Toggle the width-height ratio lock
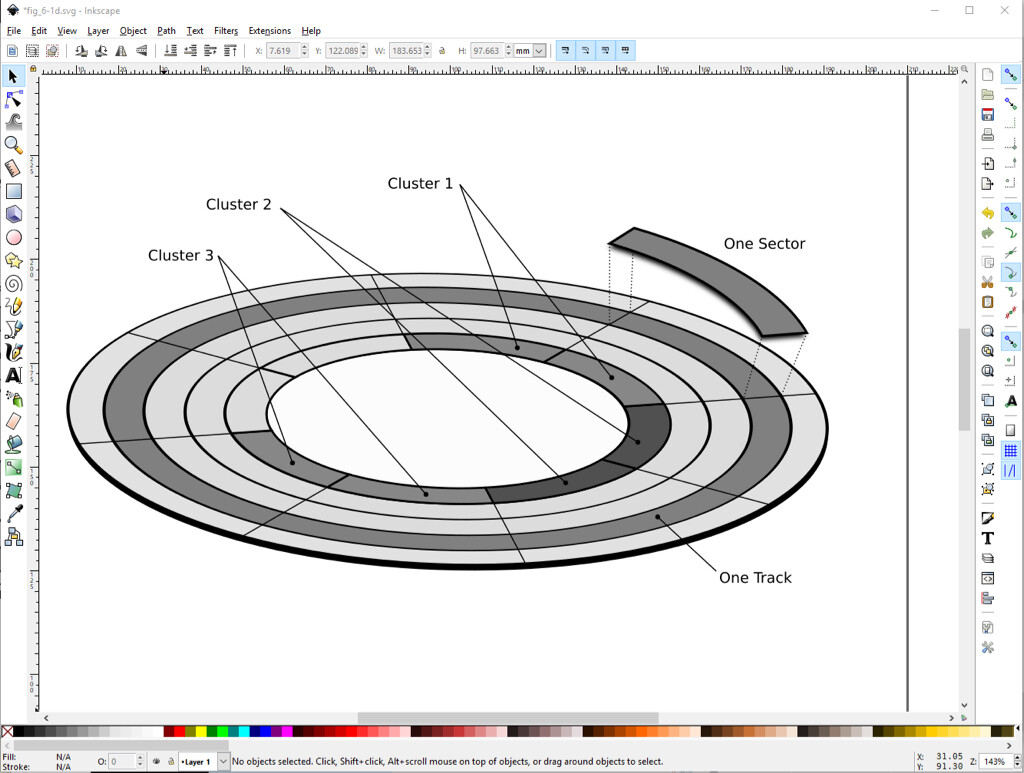The width and height of the screenshot is (1024, 773). [x=442, y=51]
